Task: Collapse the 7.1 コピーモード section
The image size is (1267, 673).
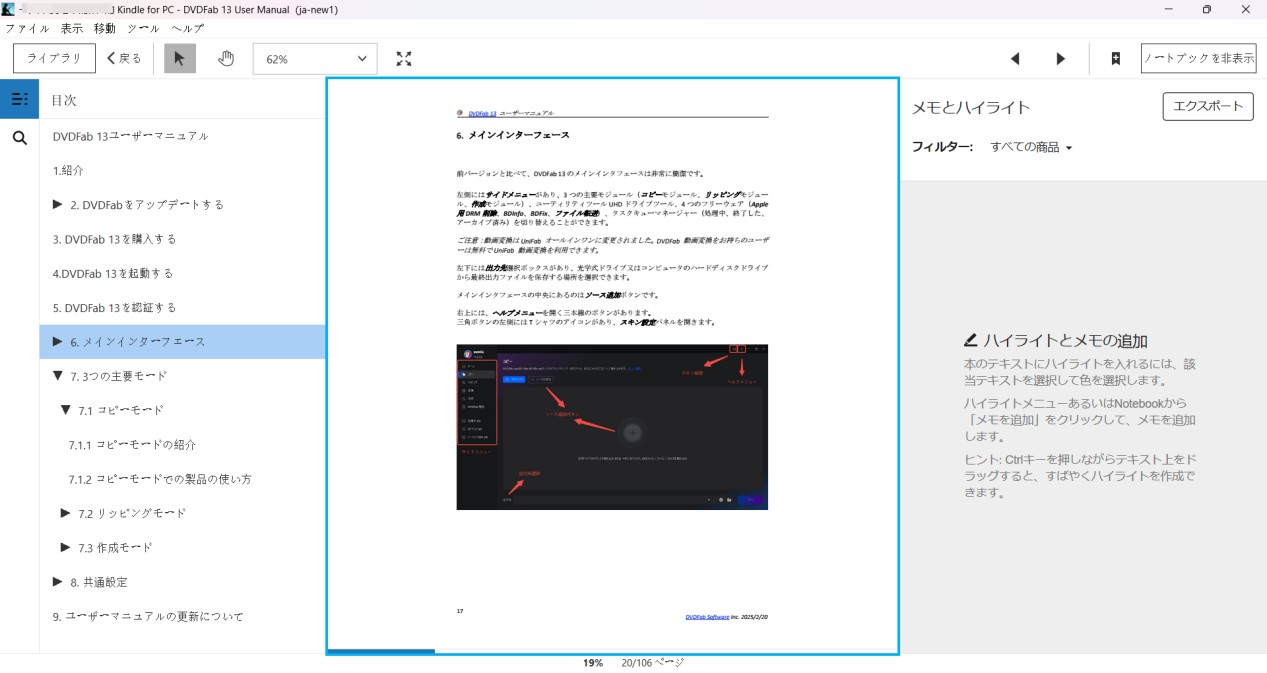Action: tap(65, 410)
